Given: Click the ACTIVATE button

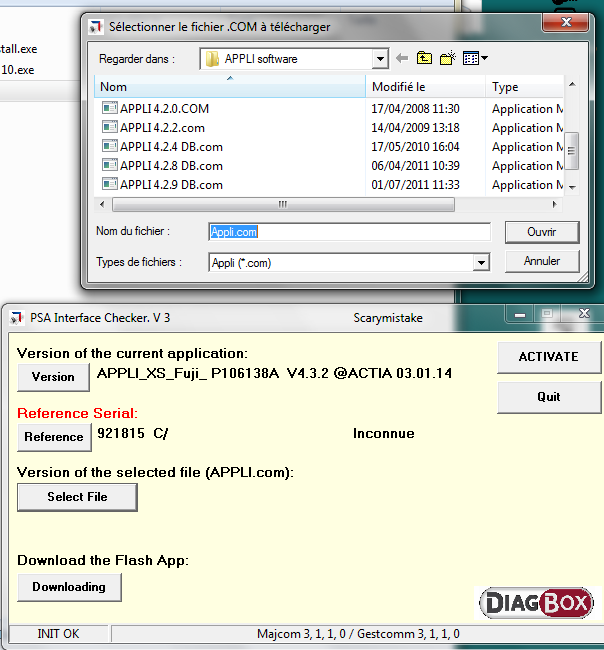Looking at the screenshot, I should tap(548, 357).
